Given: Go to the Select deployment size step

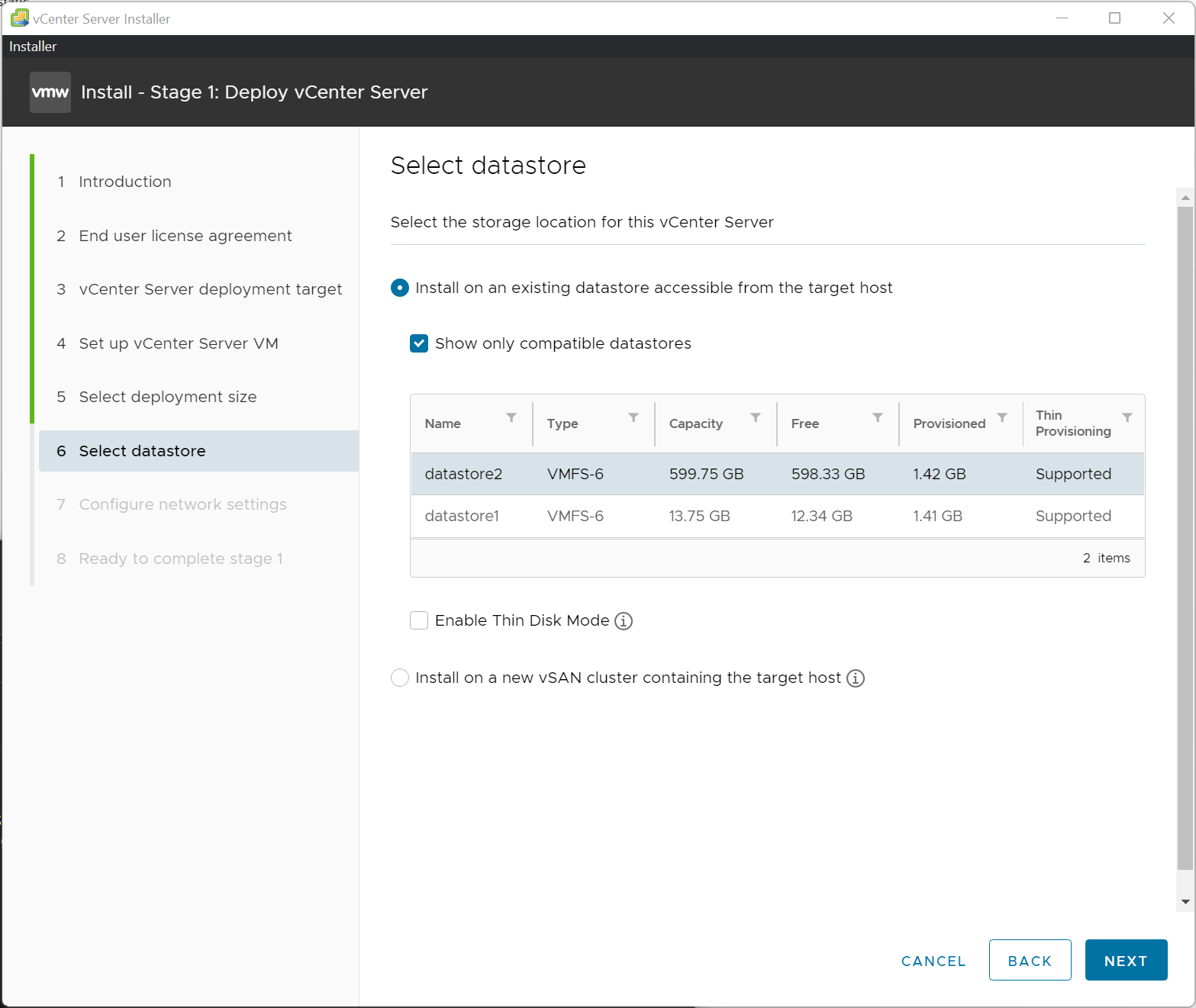Looking at the screenshot, I should [x=167, y=397].
